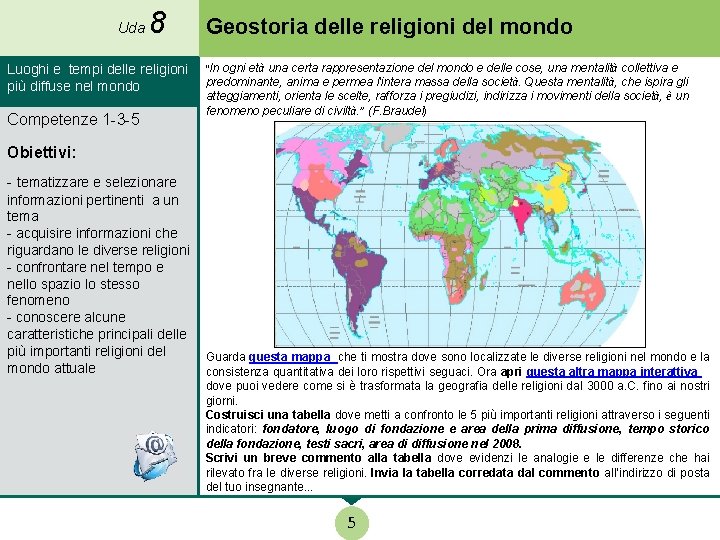Click 'Invia la tabella corredata dal commento'

tap(484, 472)
